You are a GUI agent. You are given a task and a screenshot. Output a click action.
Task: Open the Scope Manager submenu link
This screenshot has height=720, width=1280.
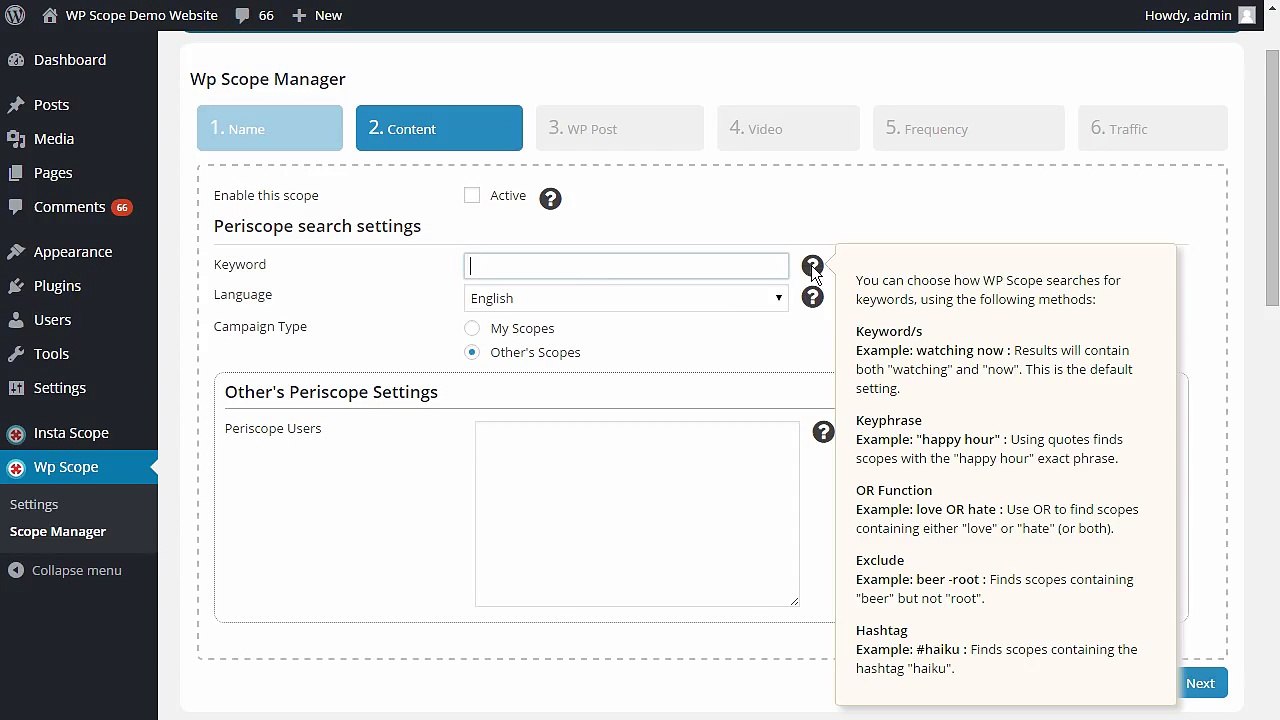pyautogui.click(x=58, y=531)
